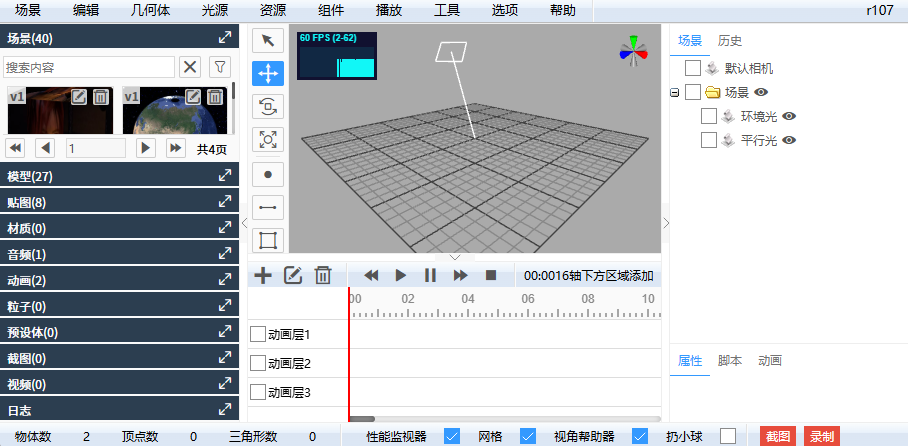The image size is (908, 446).
Task: Toggle visibility of 平行光
Action: [789, 140]
